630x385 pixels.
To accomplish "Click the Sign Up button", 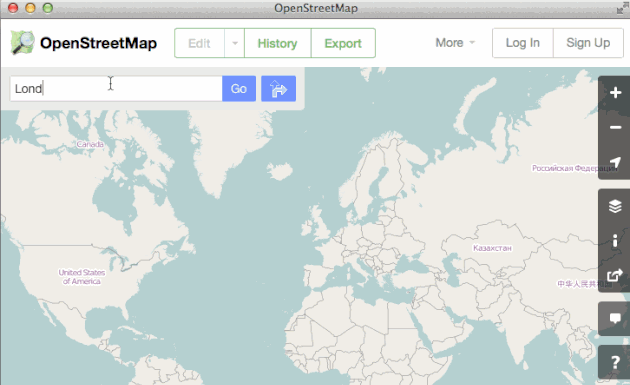I will (x=588, y=43).
